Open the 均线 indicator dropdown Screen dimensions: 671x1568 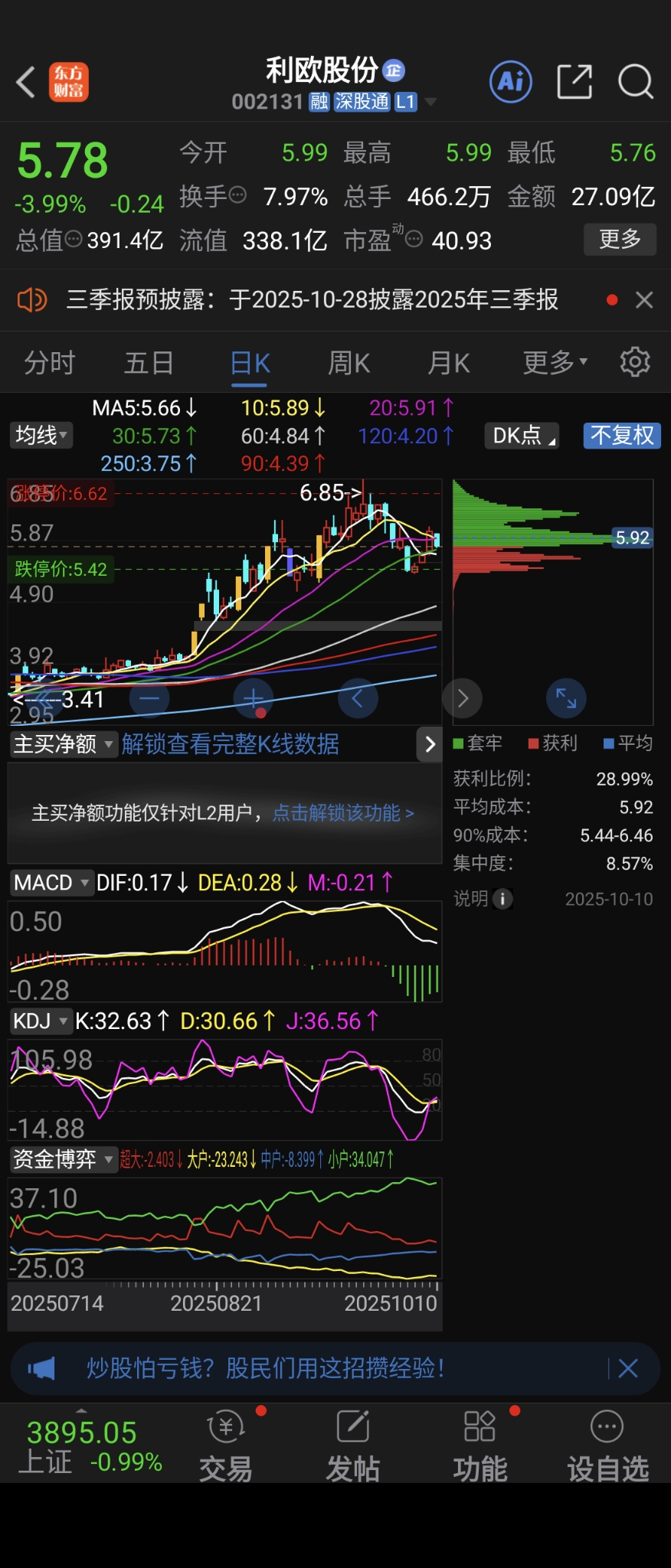41,436
